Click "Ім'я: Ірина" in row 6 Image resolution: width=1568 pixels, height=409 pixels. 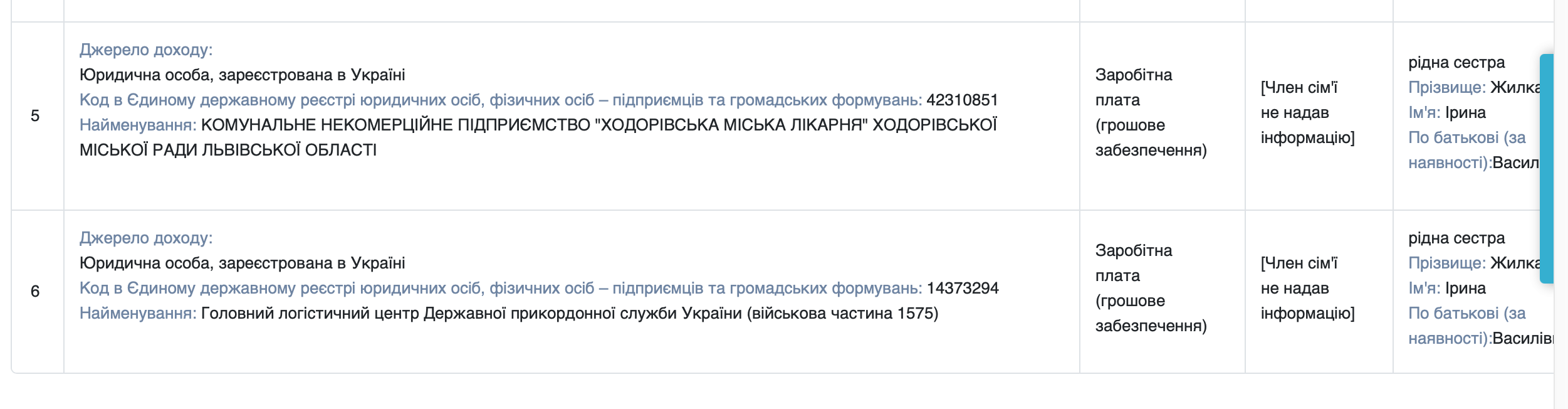(1446, 288)
